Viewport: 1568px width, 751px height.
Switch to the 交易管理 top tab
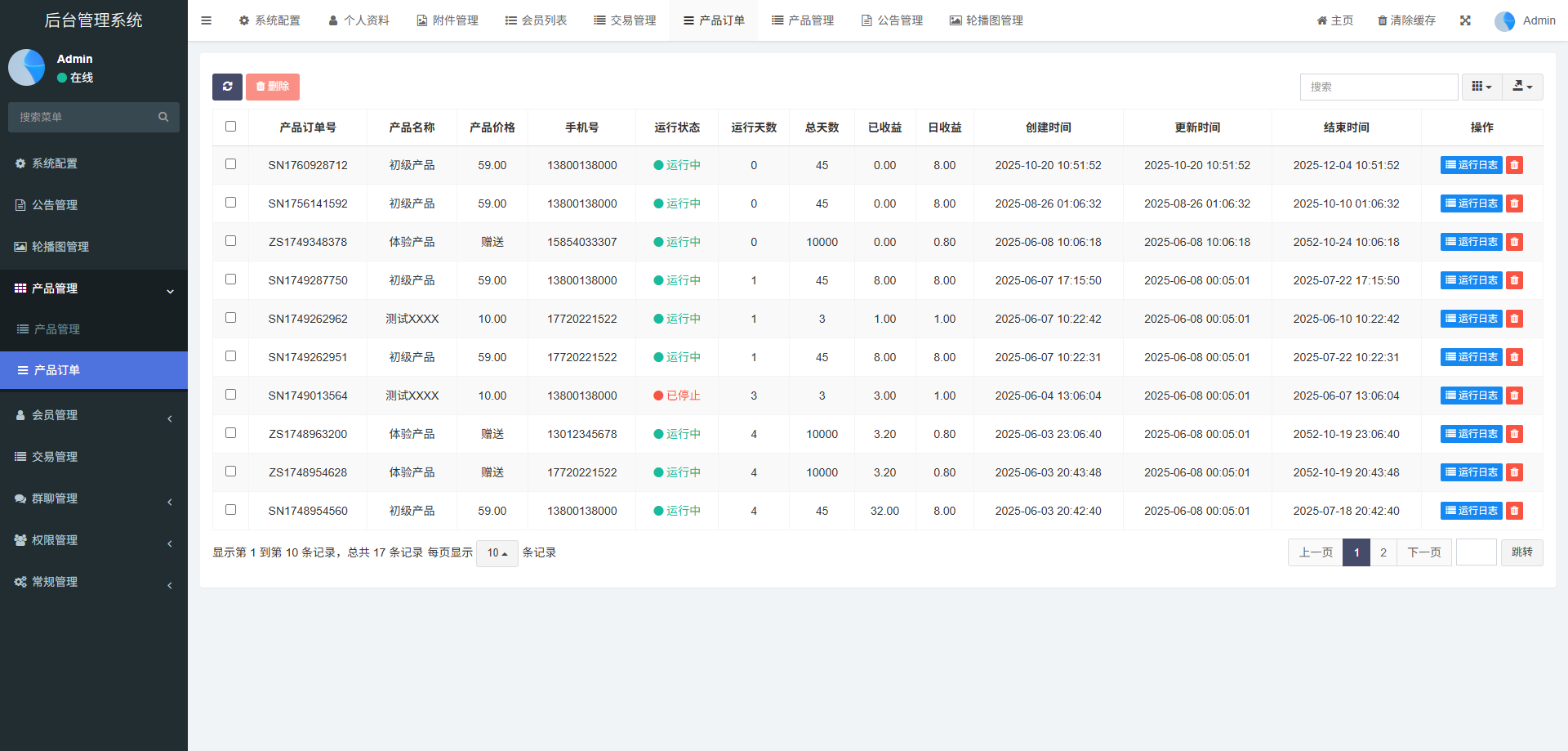coord(625,20)
